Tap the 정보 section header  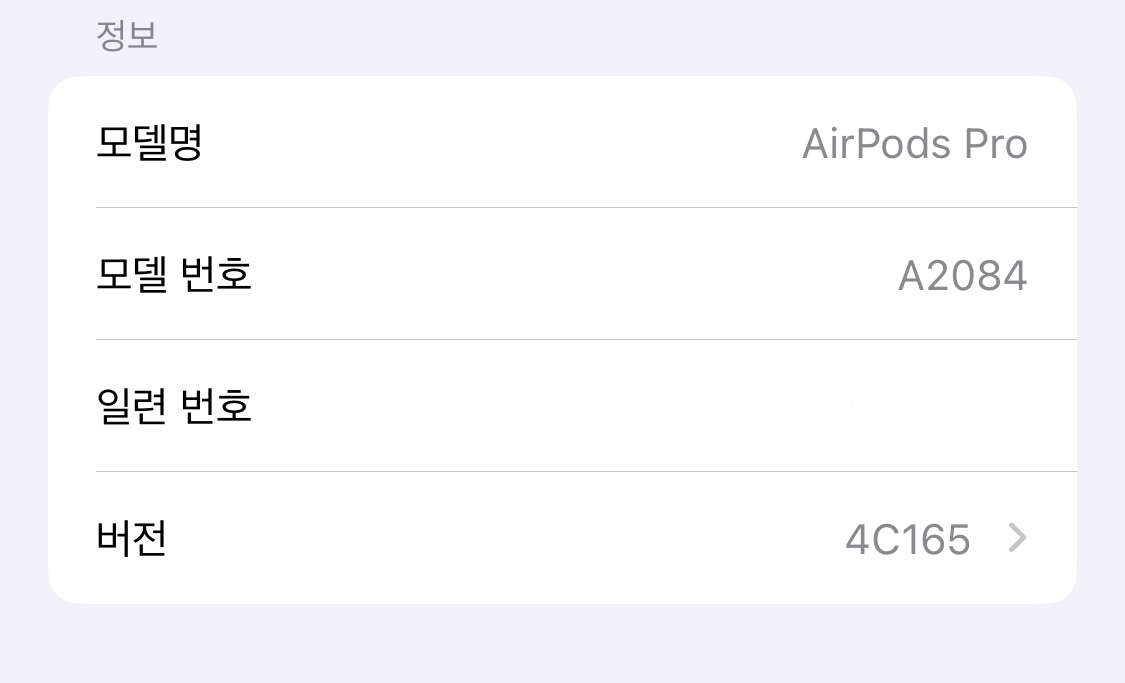[x=126, y=36]
